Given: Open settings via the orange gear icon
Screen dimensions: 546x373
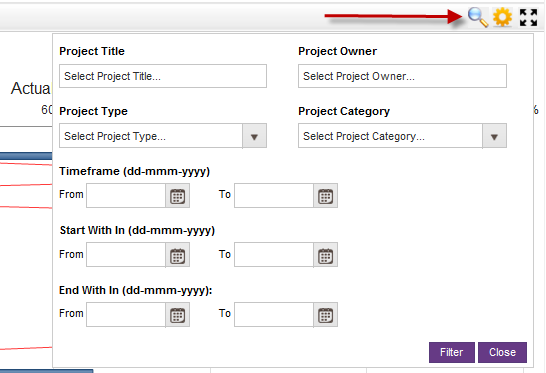Looking at the screenshot, I should [x=502, y=17].
